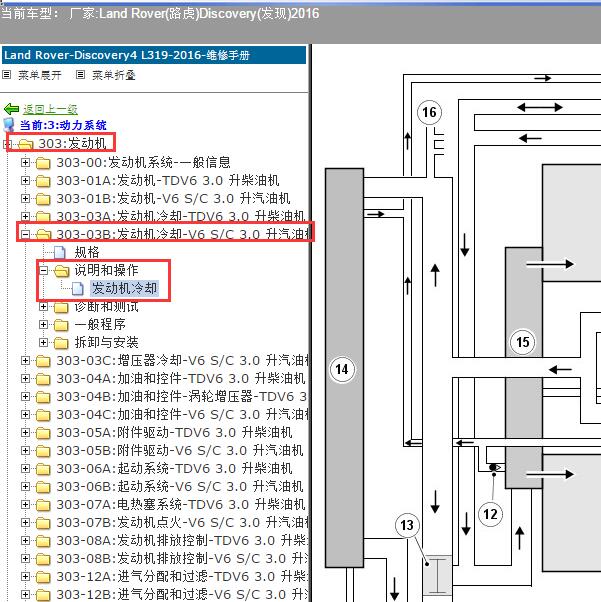Click the 303-05A folder icon

point(43,433)
